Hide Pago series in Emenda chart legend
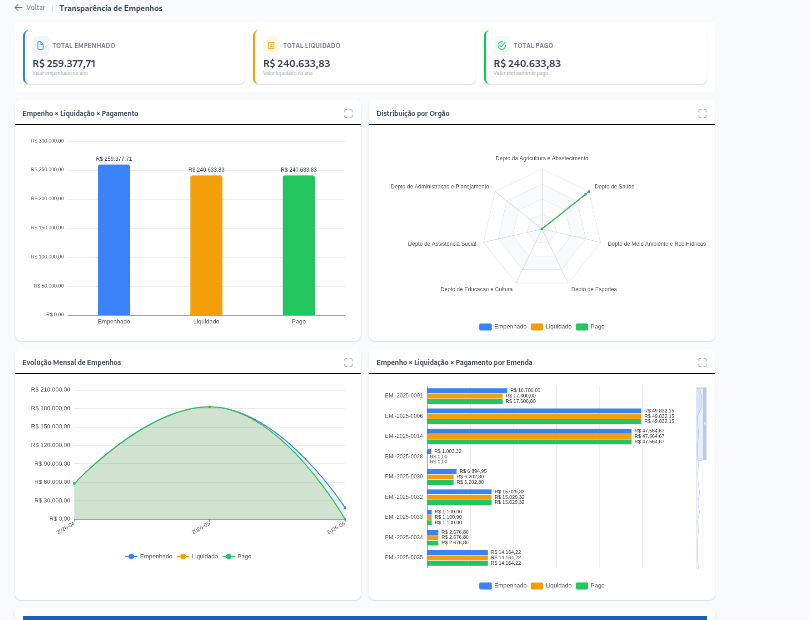809x620 pixels. (x=590, y=586)
